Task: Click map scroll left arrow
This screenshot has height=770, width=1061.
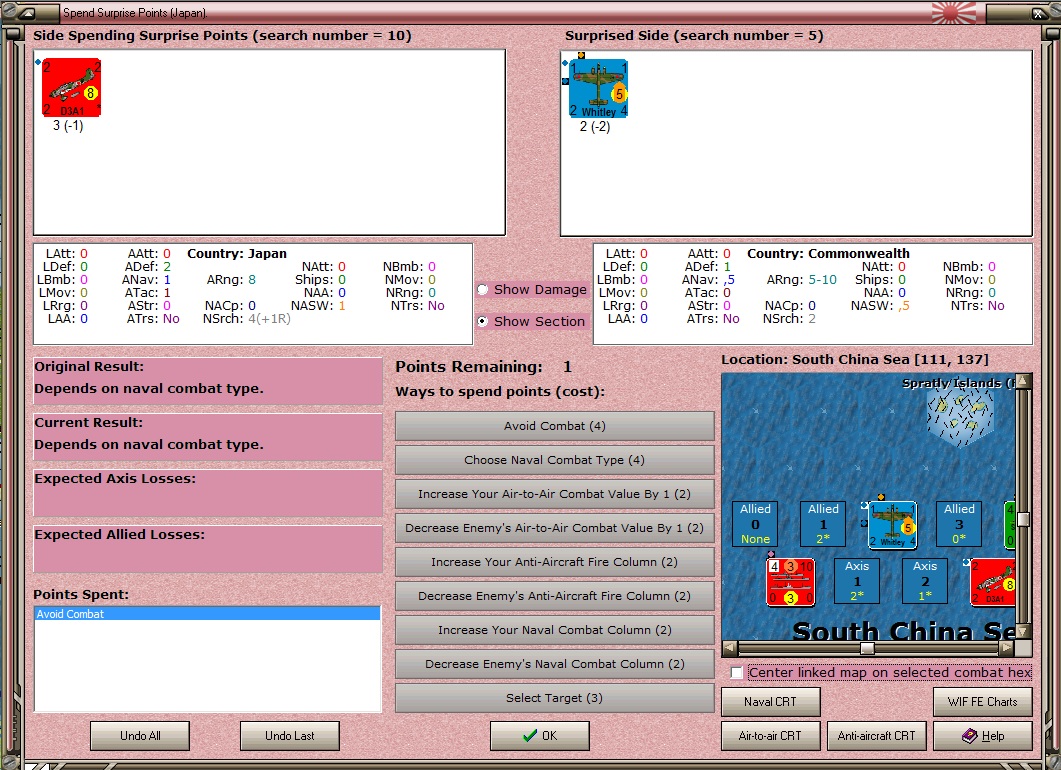Action: [x=729, y=648]
